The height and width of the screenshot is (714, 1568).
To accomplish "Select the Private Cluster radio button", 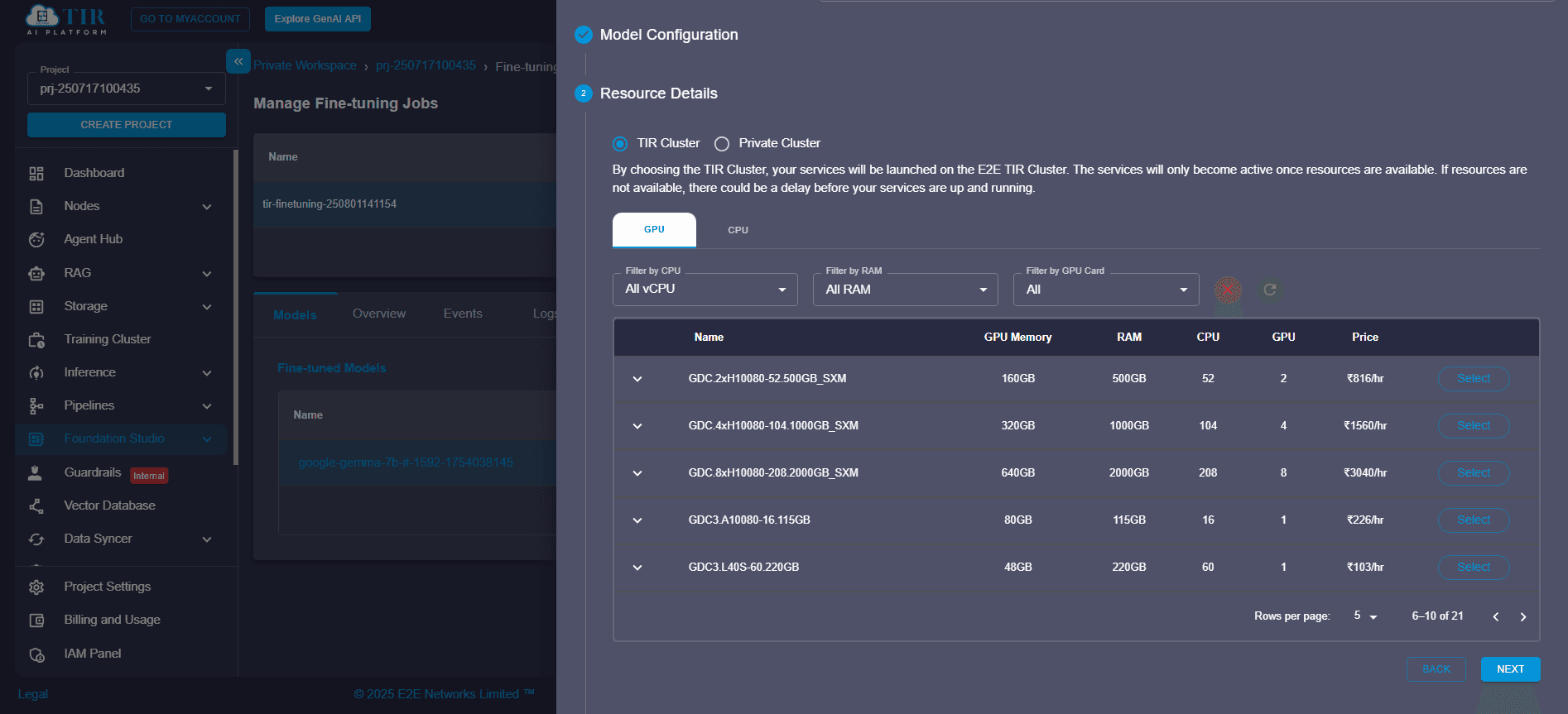I will (x=722, y=144).
